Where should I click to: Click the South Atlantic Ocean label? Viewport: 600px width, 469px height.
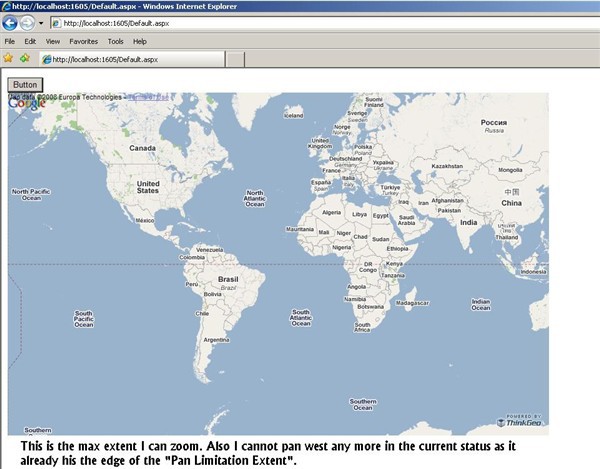click(x=301, y=318)
